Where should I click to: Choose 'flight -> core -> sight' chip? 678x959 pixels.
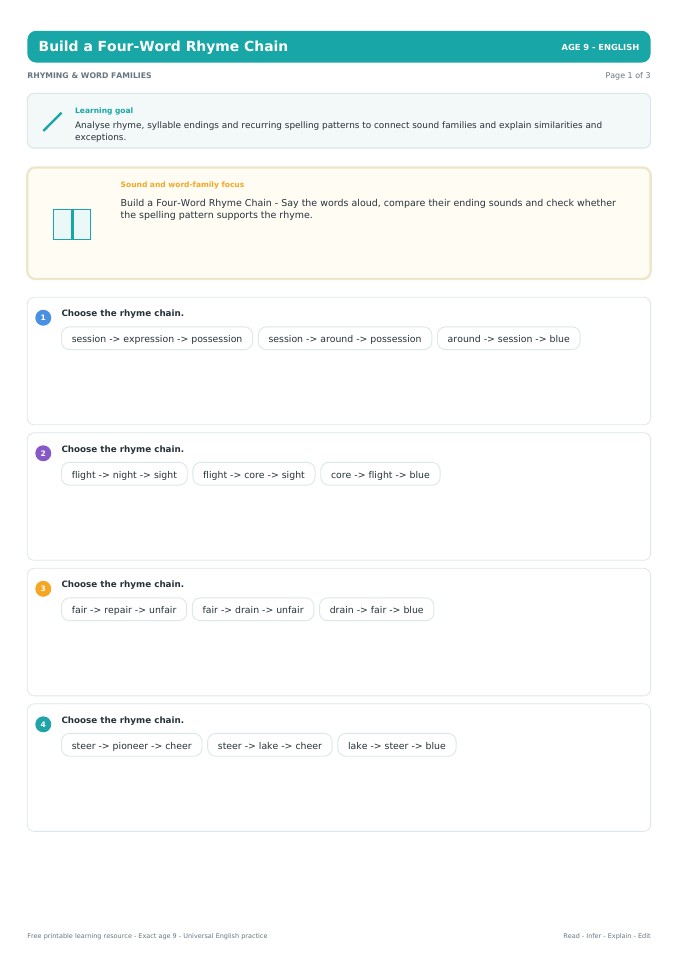(x=254, y=474)
